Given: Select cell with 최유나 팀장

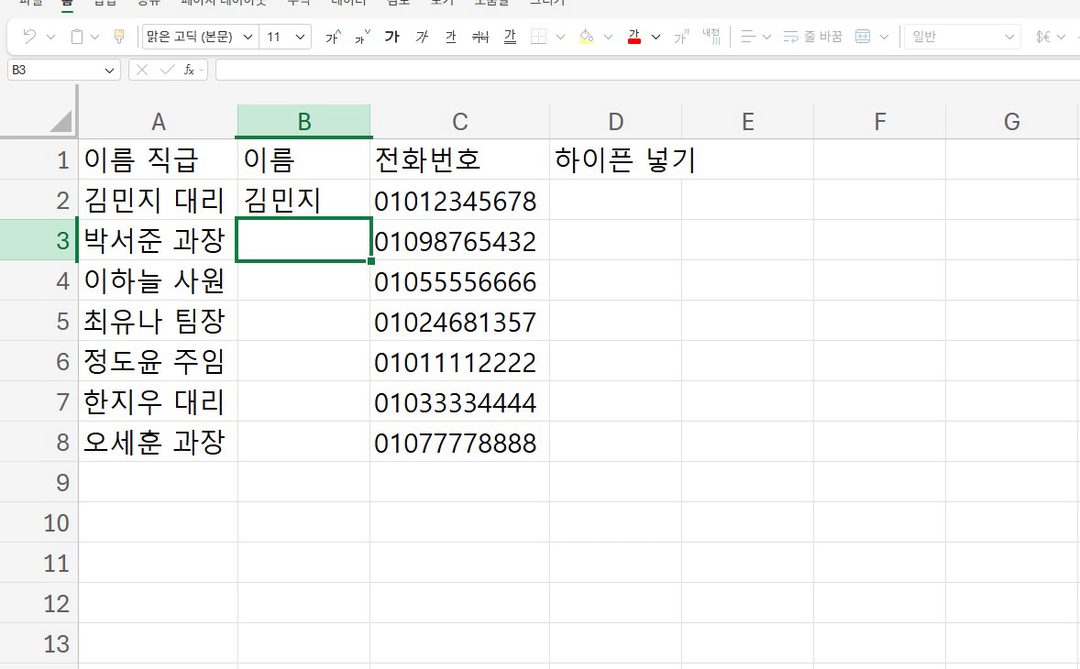Looking at the screenshot, I should 158,321.
